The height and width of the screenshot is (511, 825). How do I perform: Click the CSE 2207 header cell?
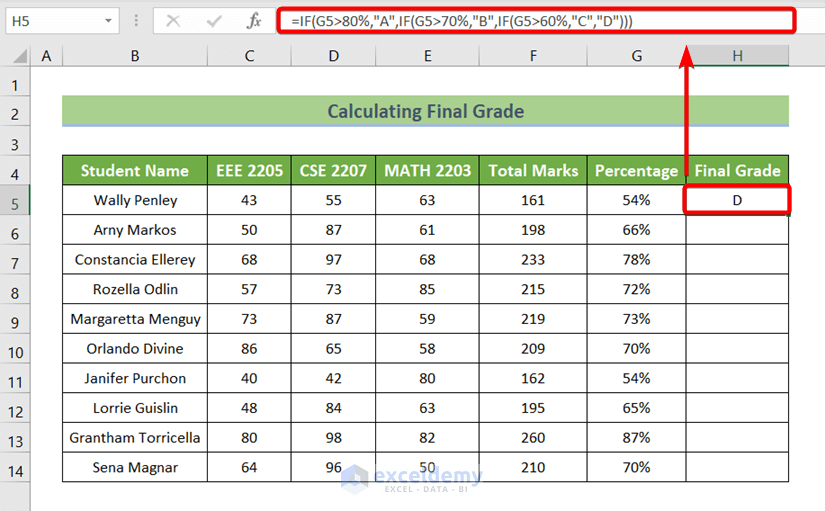pyautogui.click(x=334, y=171)
